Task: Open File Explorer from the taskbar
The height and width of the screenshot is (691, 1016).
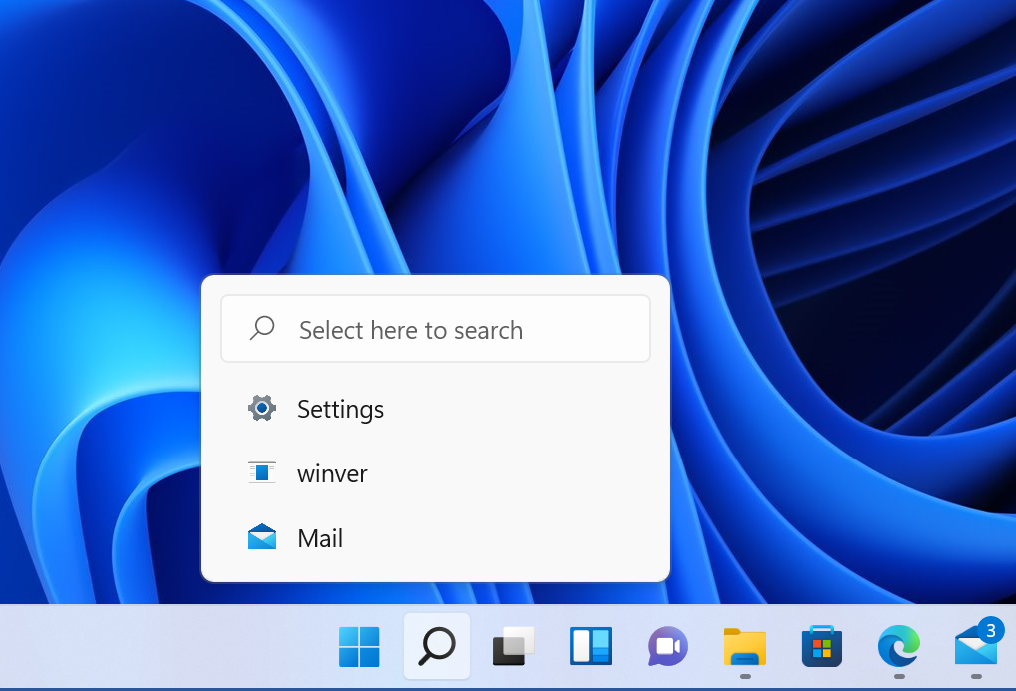Action: (743, 647)
